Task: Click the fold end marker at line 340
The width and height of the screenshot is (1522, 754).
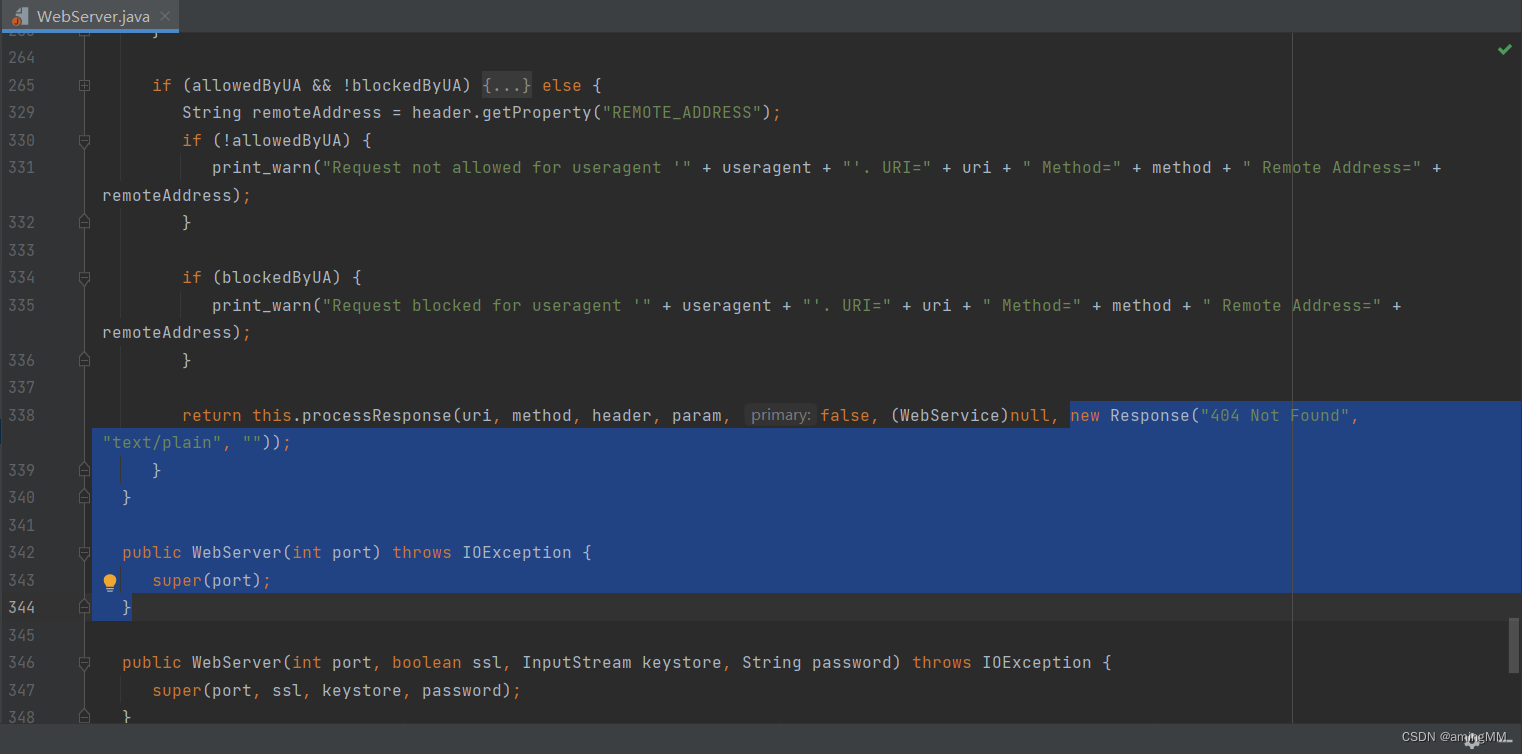Action: (x=84, y=497)
